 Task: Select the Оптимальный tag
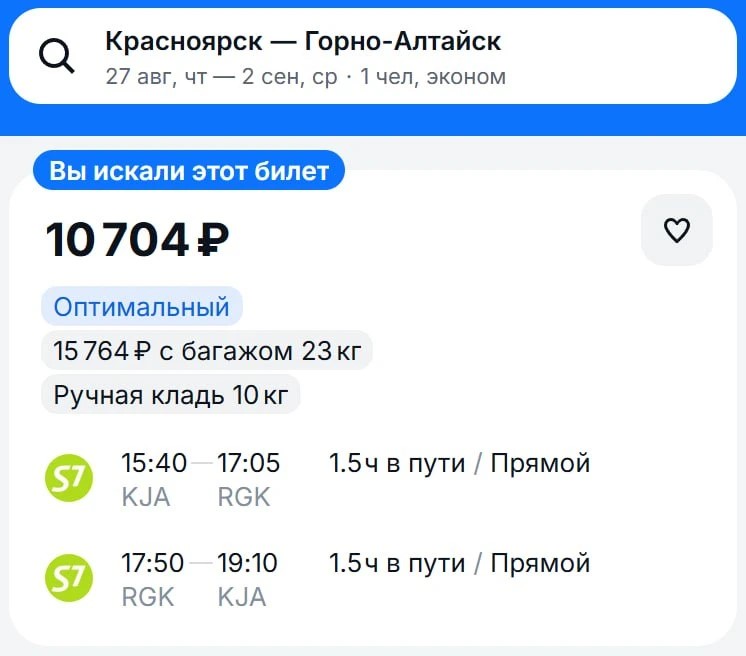click(142, 306)
